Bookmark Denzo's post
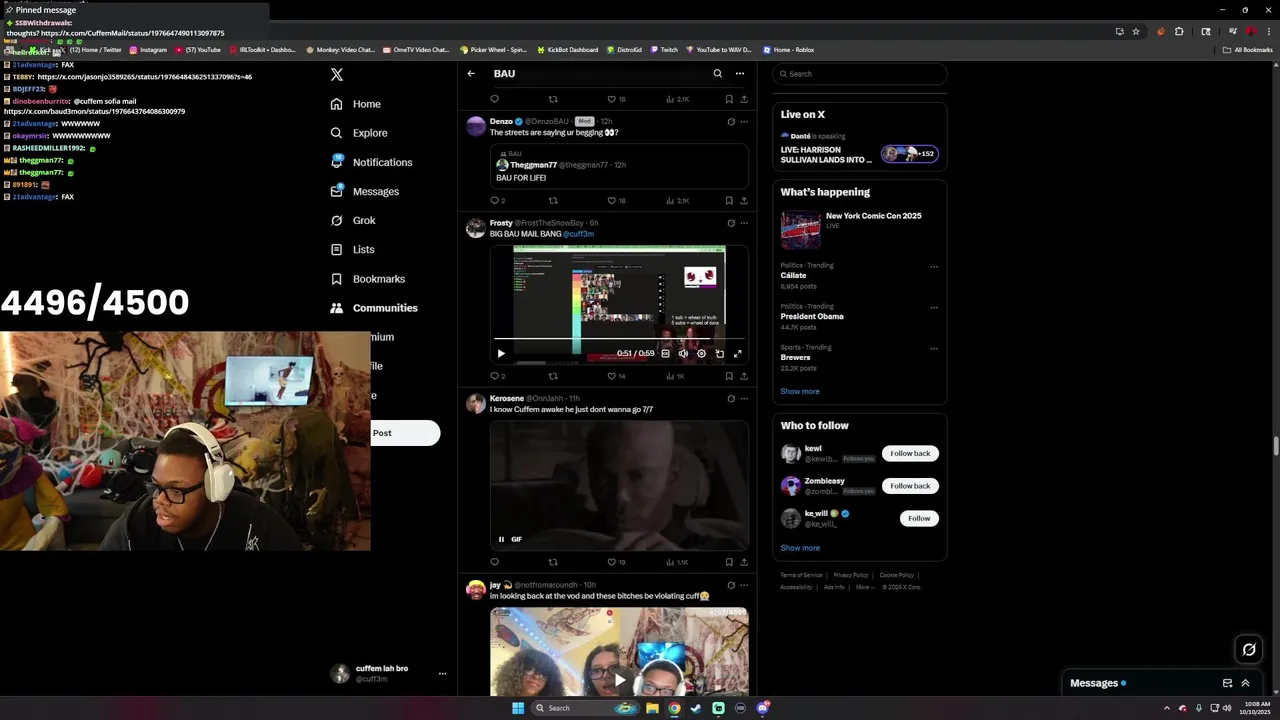 pyautogui.click(x=729, y=201)
